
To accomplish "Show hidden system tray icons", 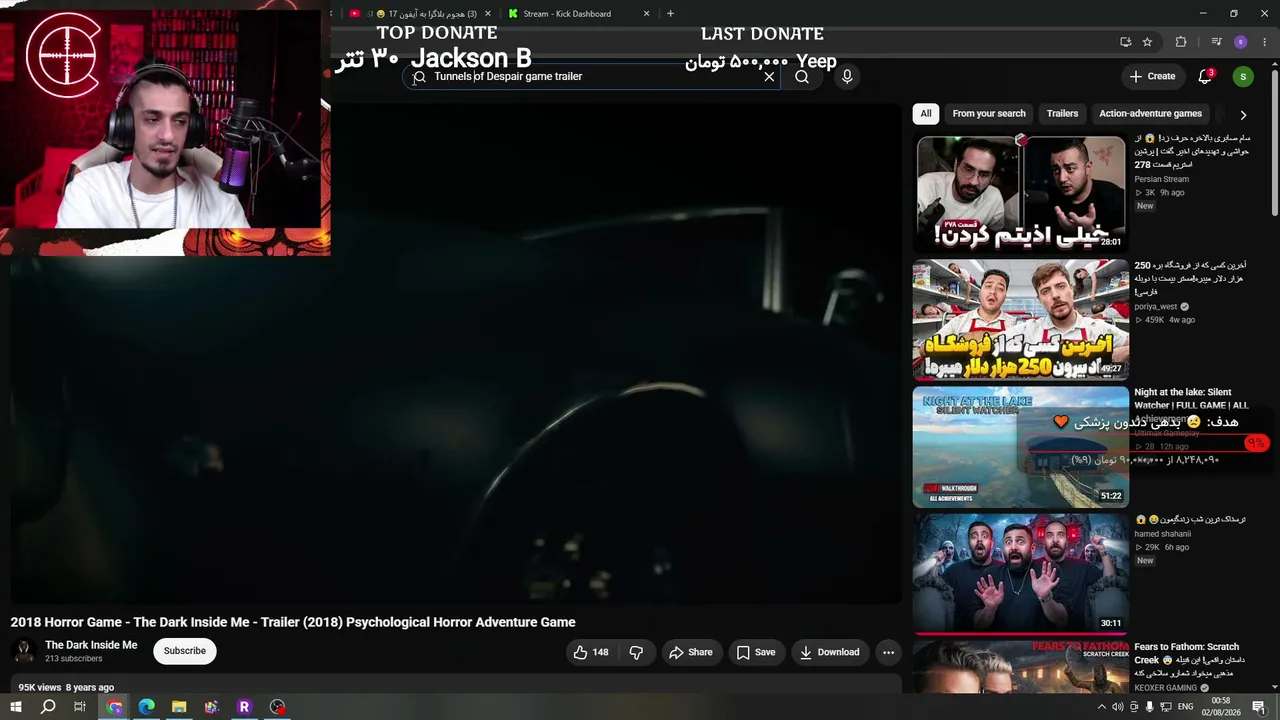I will tap(1102, 707).
